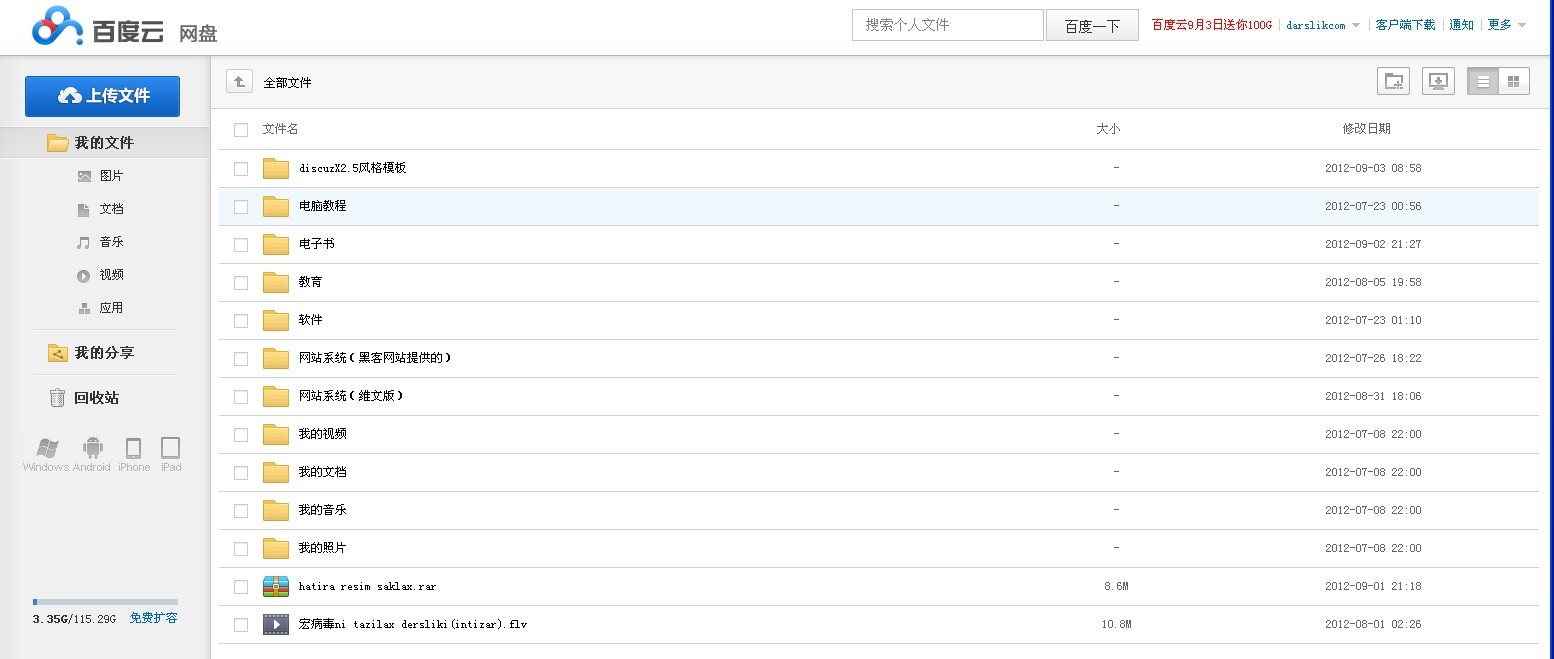Click the storage usage progress bar
Viewport: 1554px width, 659px height.
click(105, 602)
